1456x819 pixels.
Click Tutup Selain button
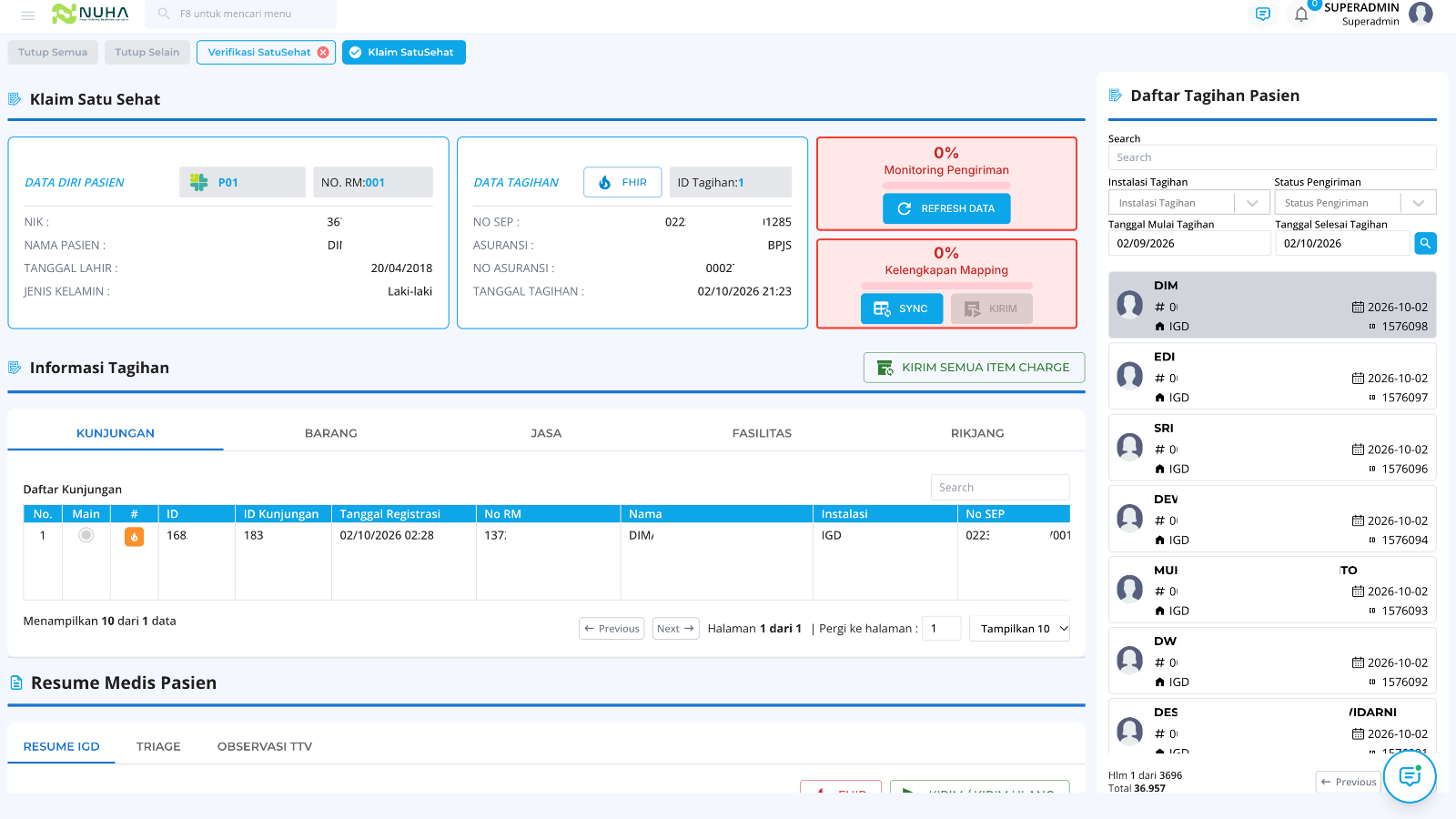click(x=147, y=53)
